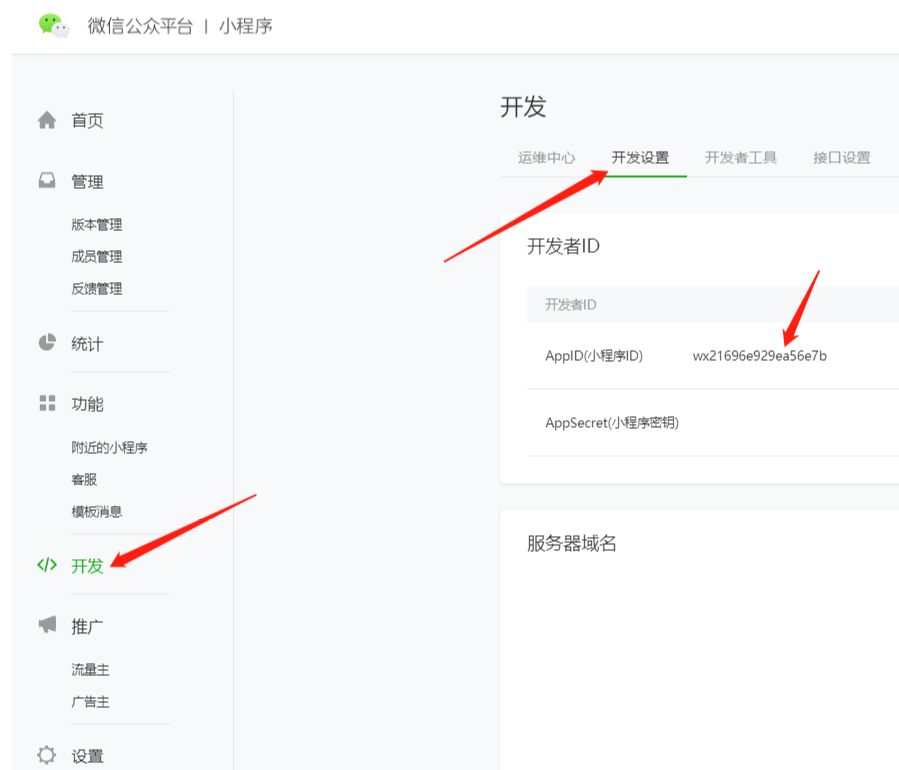The height and width of the screenshot is (770, 899).
Task: Click the 服务器域名 section heading
Action: pos(572,543)
